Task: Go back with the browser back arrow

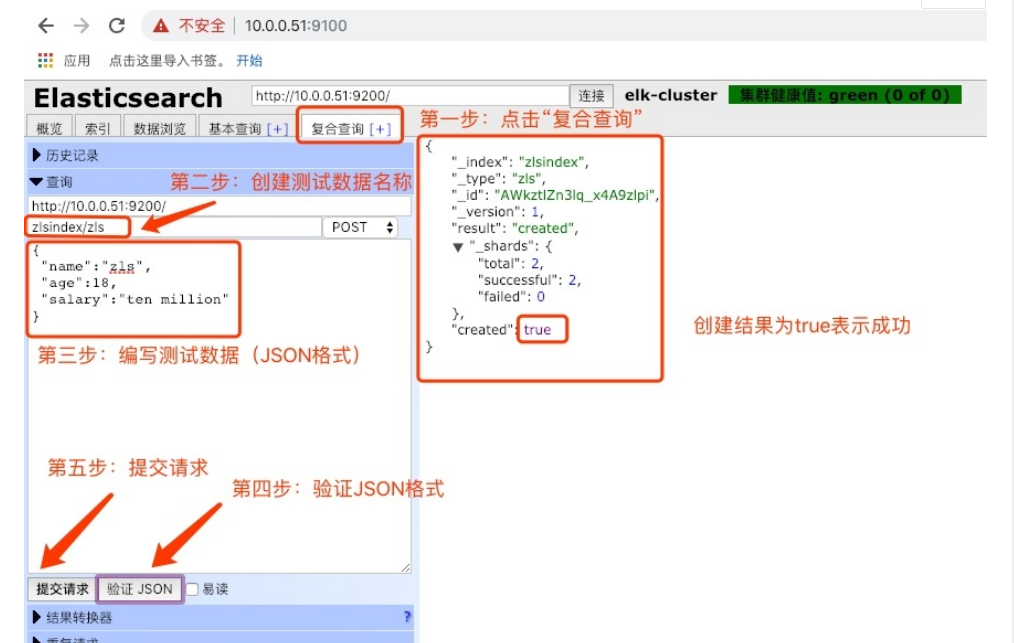Action: [x=46, y=26]
